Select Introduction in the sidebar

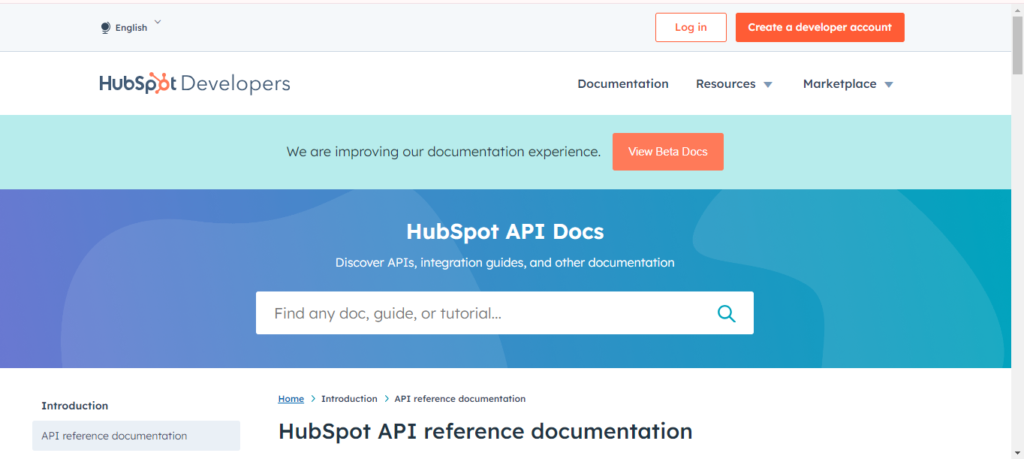click(74, 405)
